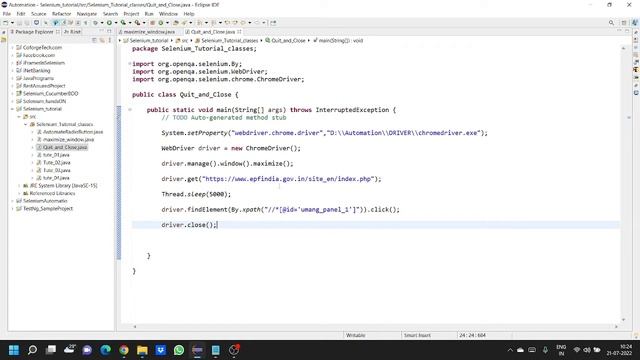Viewport: 640px width, 360px height.
Task: Open the taskbar volume control
Action: pos(587,350)
